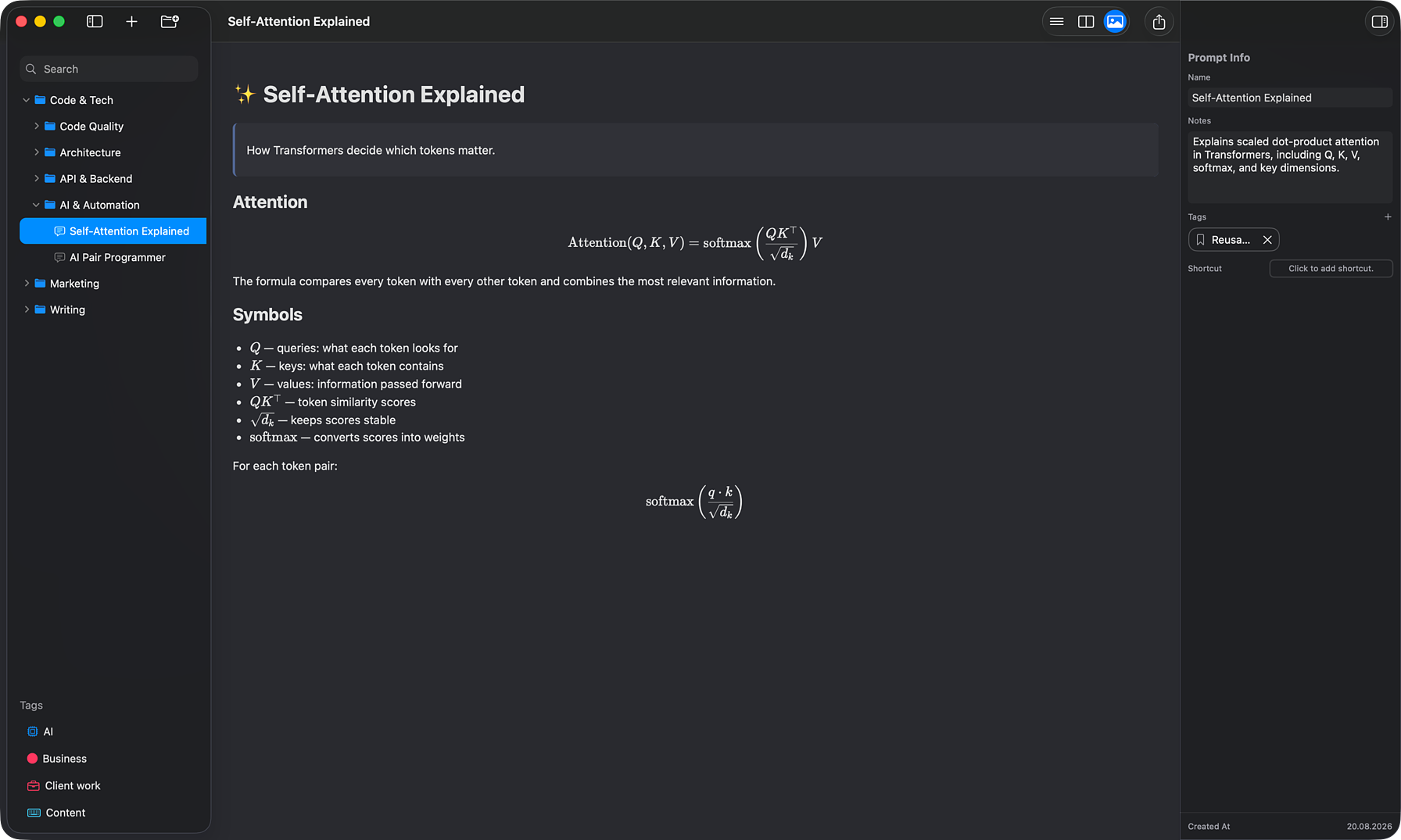
Task: Click the Attention heading
Action: point(270,202)
